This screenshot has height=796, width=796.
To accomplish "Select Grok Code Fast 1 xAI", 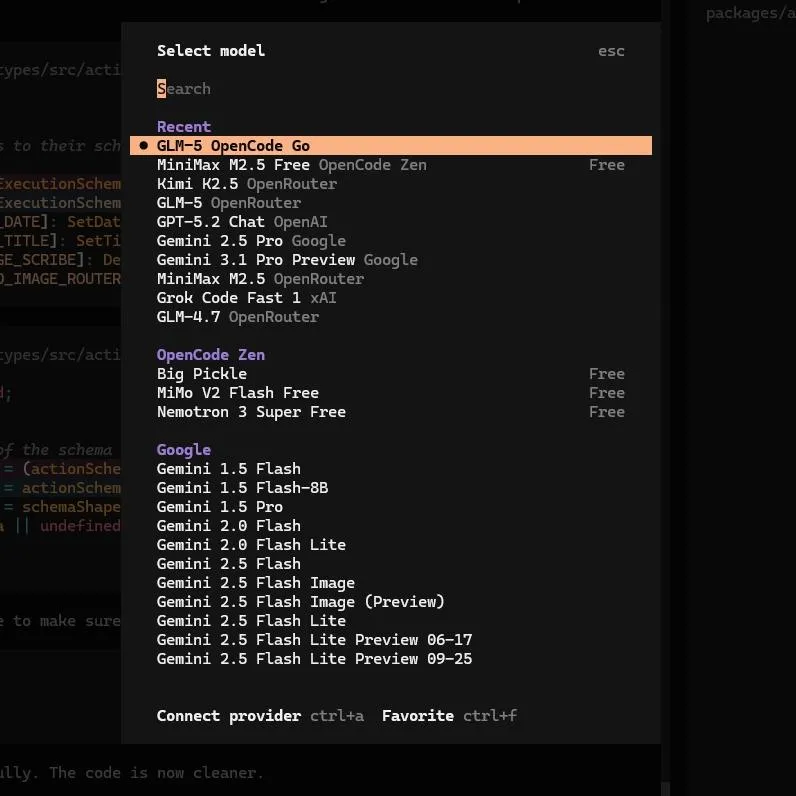I will tap(391, 298).
